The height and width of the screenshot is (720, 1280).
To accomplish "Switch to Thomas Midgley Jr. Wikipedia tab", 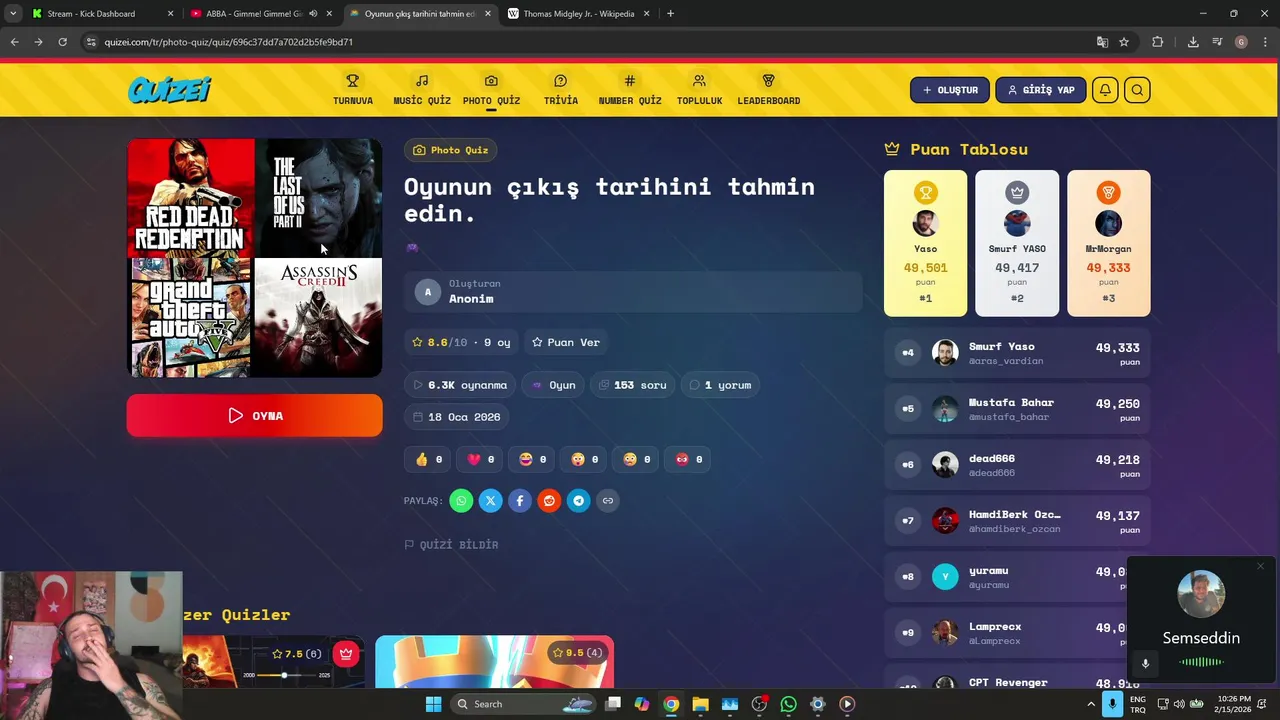I will (x=579, y=14).
